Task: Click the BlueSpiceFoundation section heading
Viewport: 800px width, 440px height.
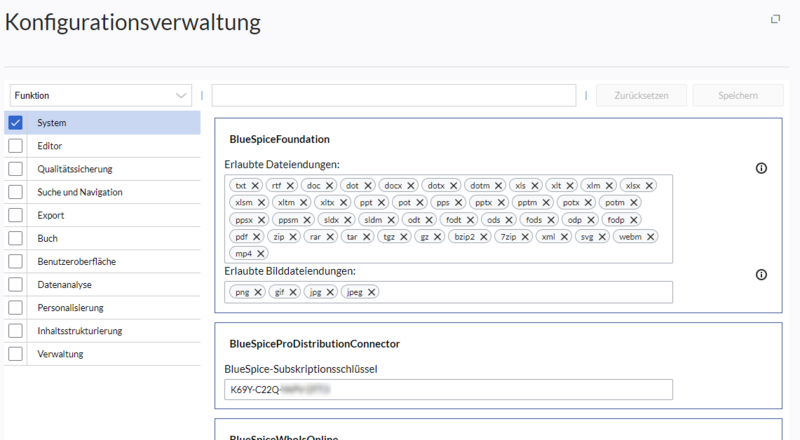Action: tap(280, 139)
